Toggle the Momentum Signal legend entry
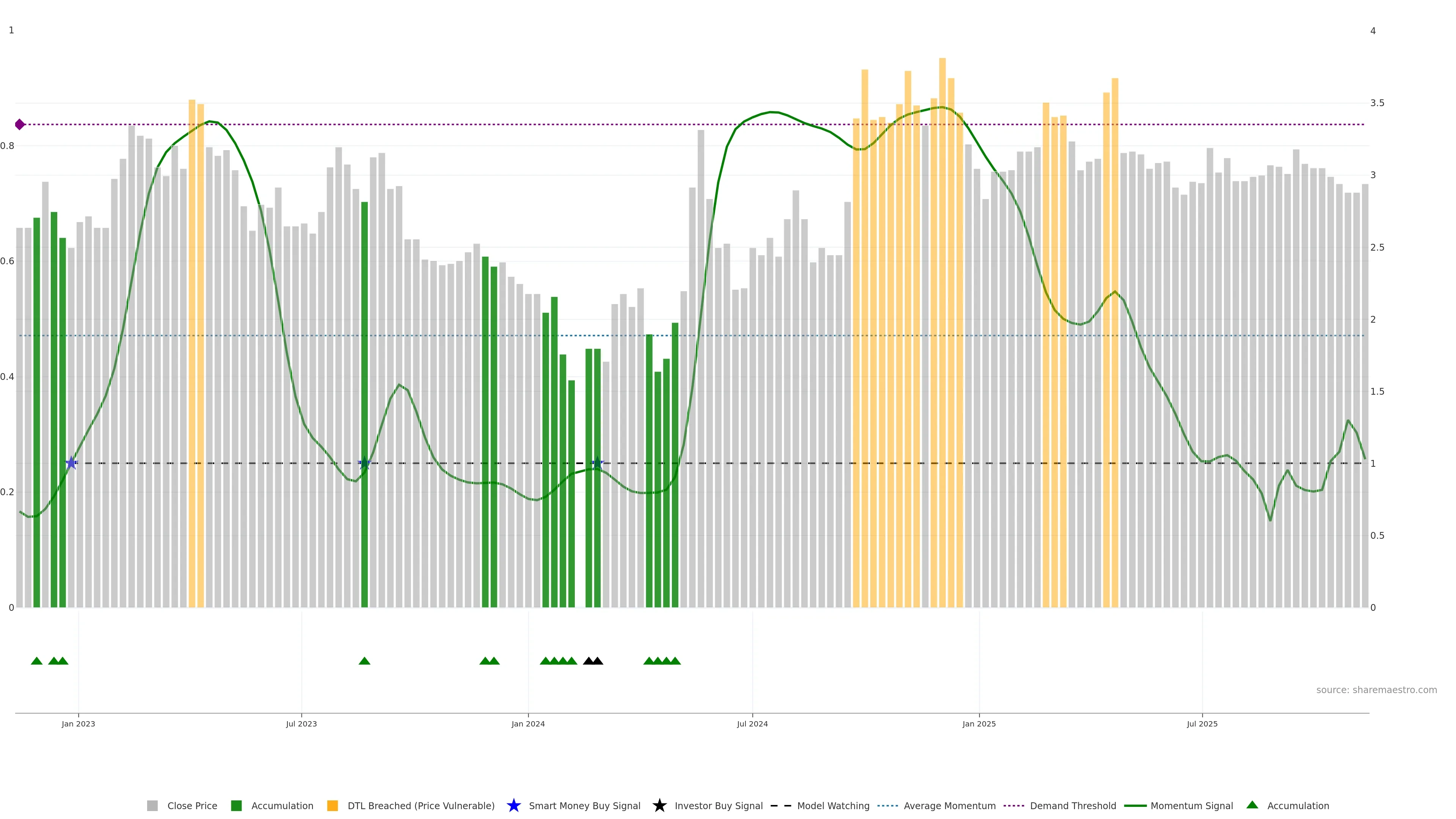Screen dimensions: 1456x819 1191,805
